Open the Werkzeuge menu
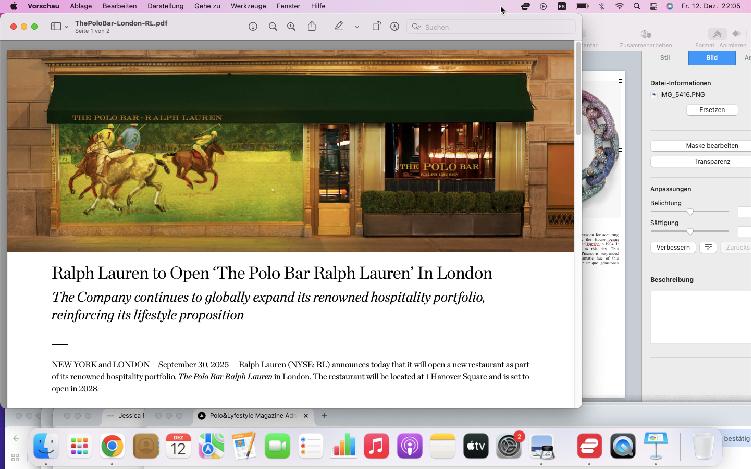This screenshot has height=469, width=751. pyautogui.click(x=248, y=6)
